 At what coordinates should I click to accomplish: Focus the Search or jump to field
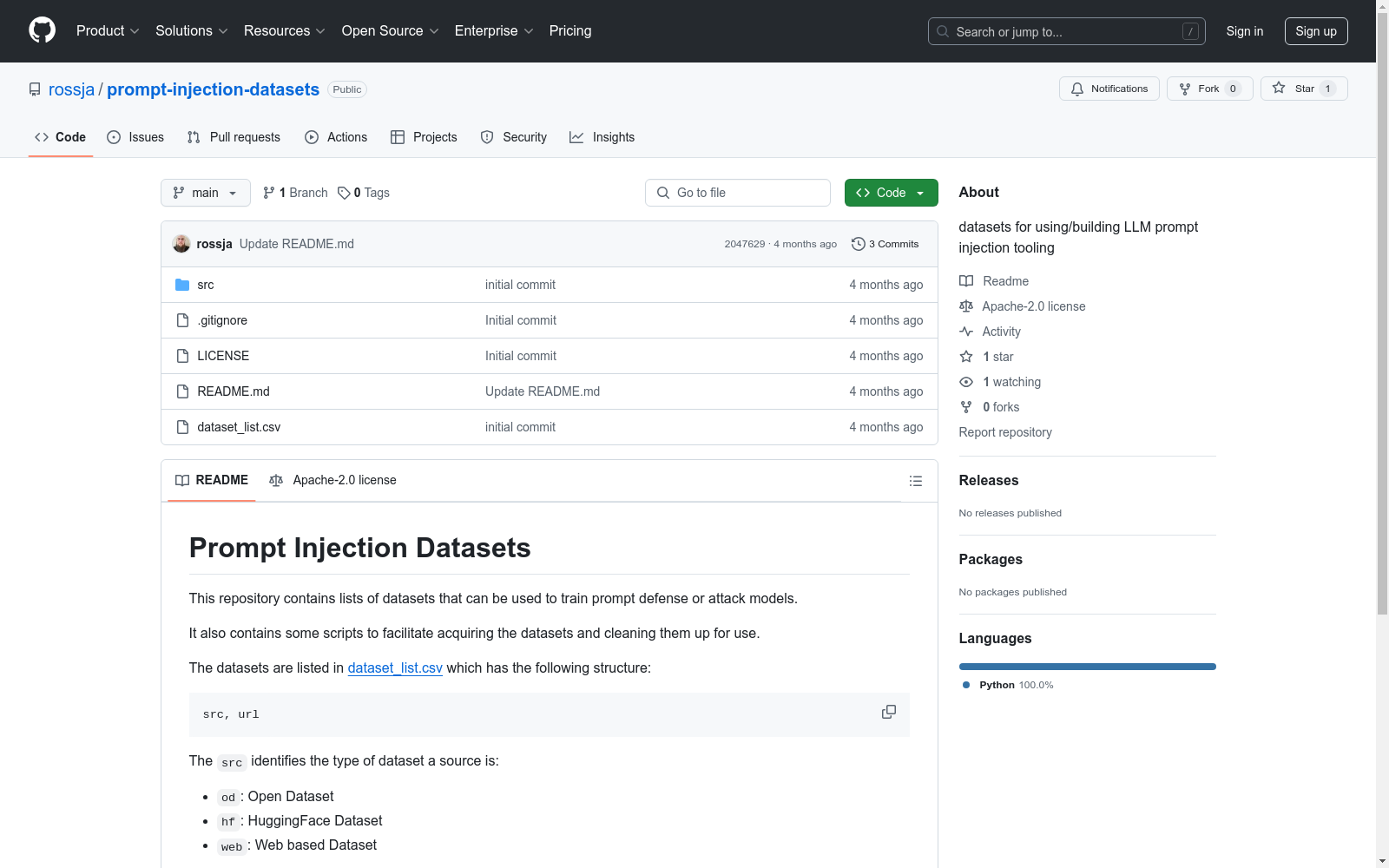pos(1067,31)
